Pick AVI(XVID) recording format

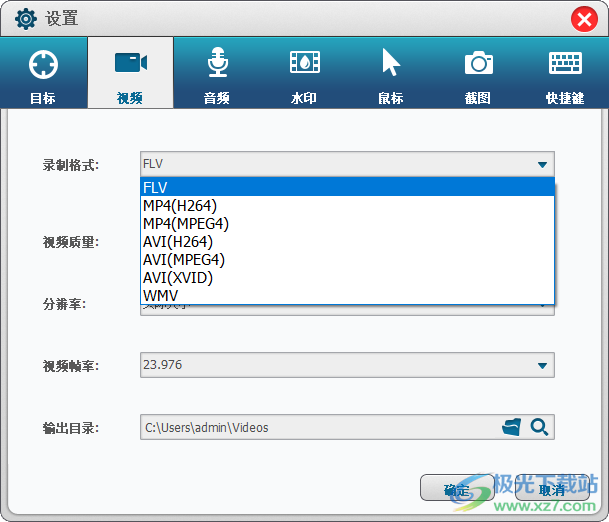(x=347, y=278)
